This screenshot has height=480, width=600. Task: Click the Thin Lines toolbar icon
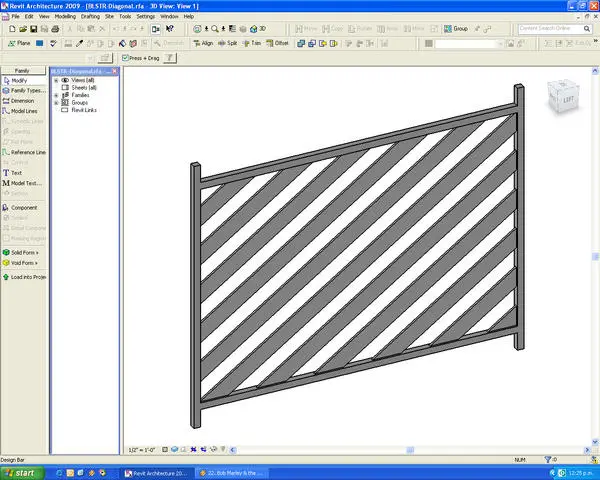click(232, 29)
